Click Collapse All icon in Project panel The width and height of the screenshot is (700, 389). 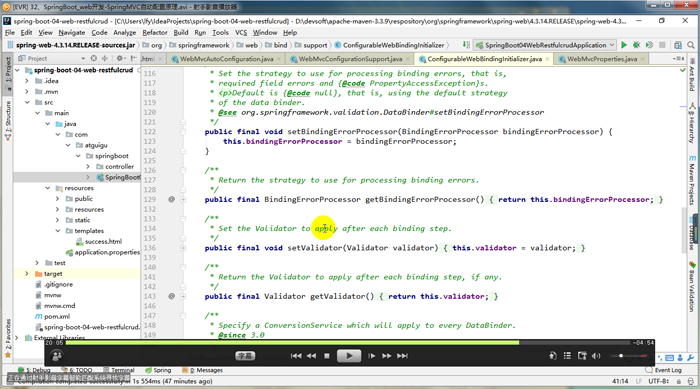[104, 59]
